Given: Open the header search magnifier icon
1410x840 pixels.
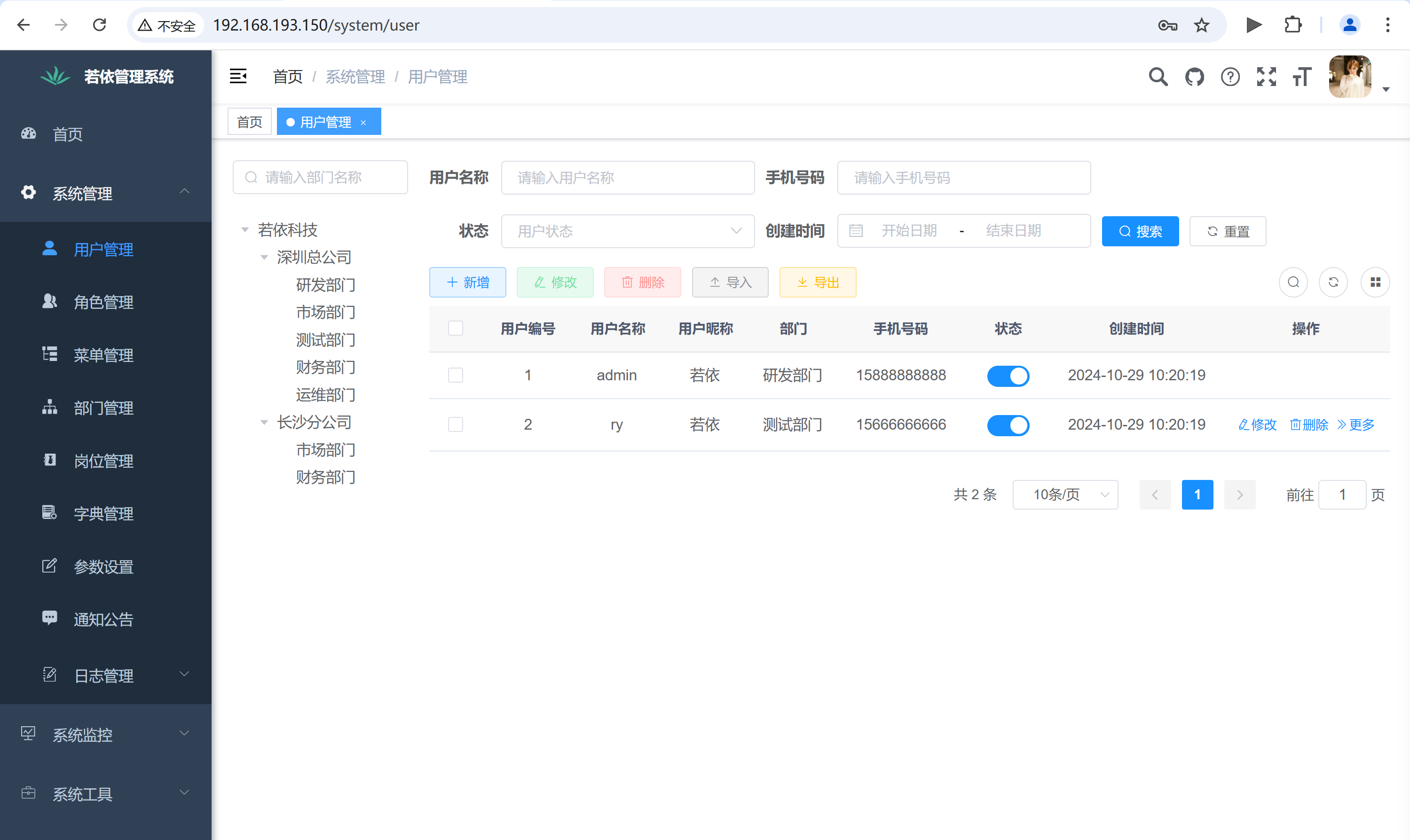Looking at the screenshot, I should (1158, 77).
